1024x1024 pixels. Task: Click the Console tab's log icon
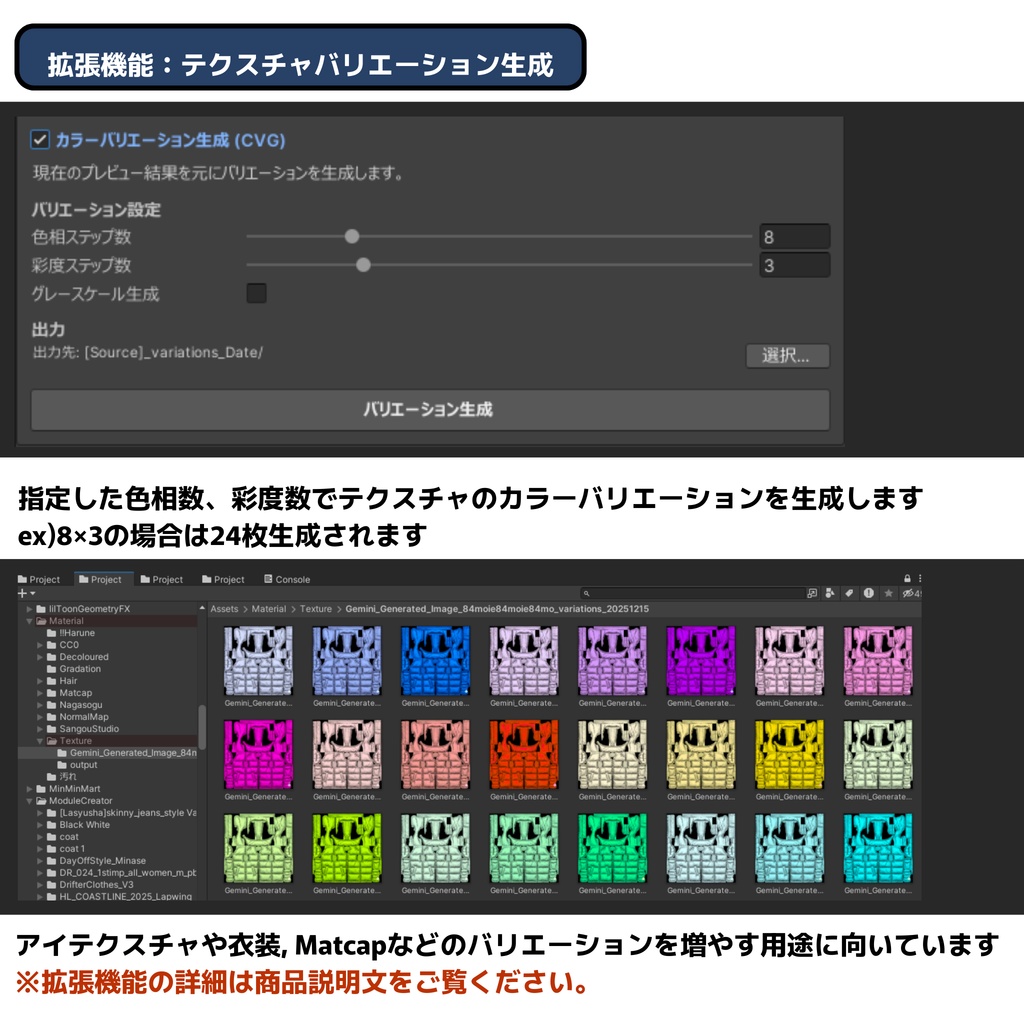[269, 579]
